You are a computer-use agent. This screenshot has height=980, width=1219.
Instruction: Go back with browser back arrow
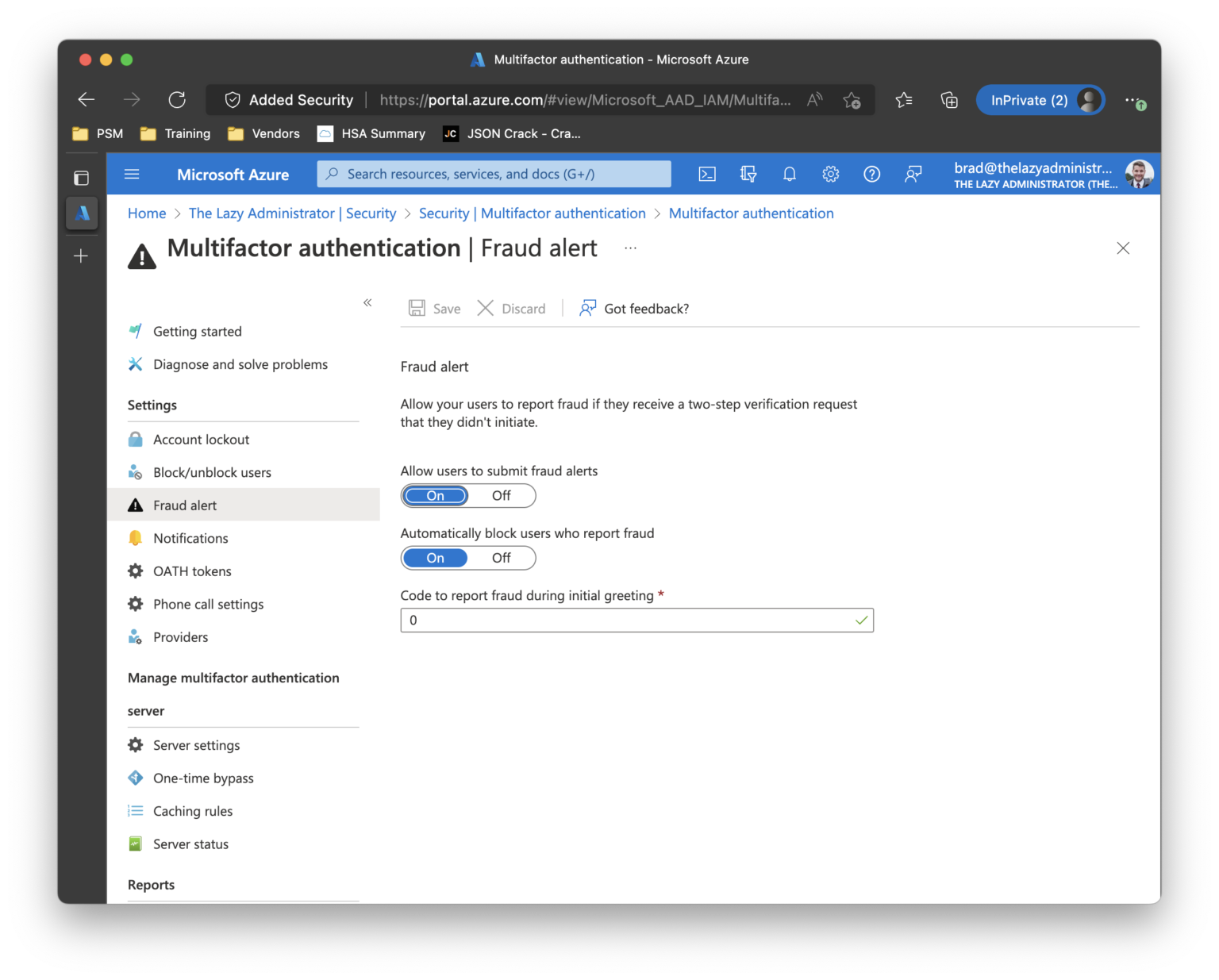(x=87, y=99)
